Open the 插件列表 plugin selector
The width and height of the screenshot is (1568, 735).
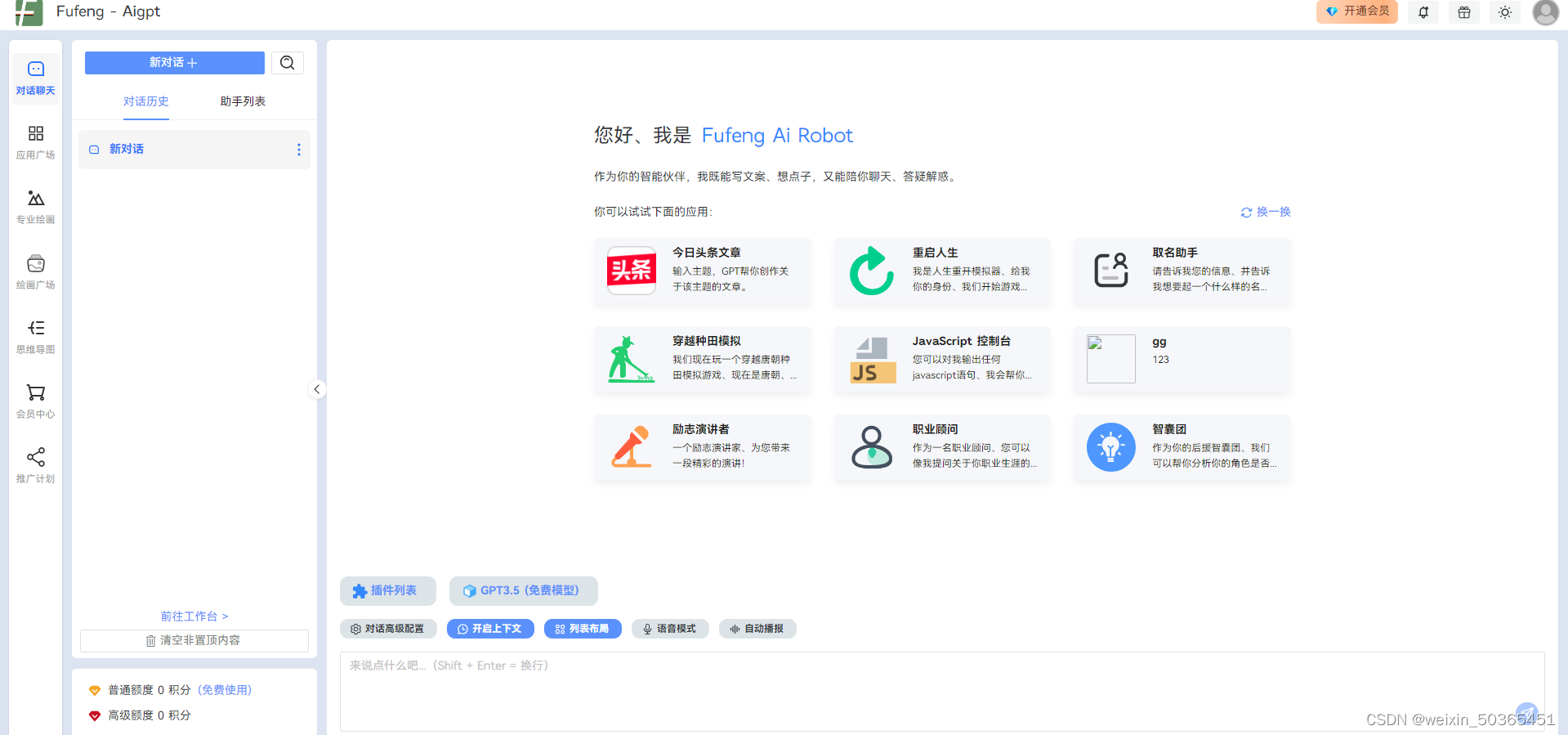[x=388, y=590]
